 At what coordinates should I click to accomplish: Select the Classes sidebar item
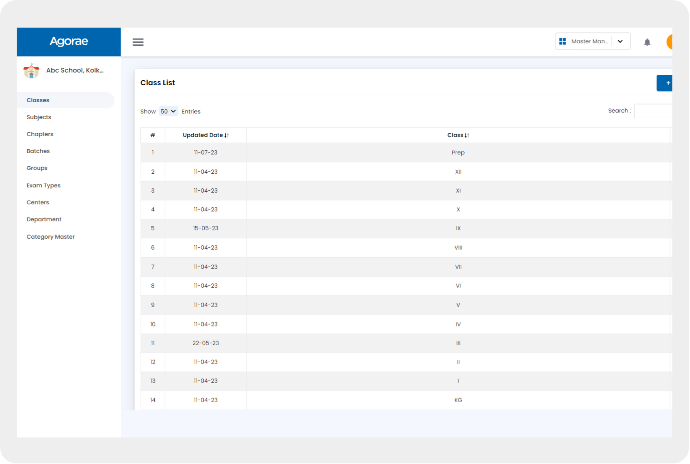tap(38, 100)
